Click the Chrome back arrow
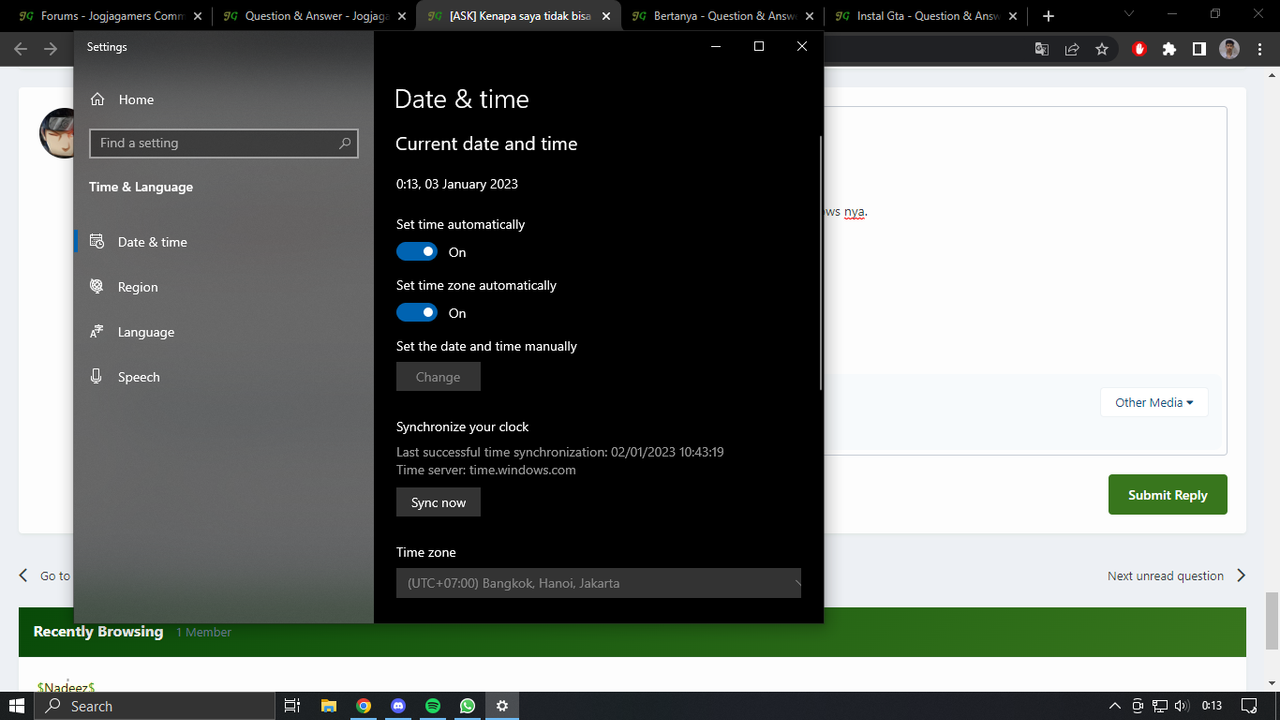The image size is (1280, 720). tap(21, 49)
